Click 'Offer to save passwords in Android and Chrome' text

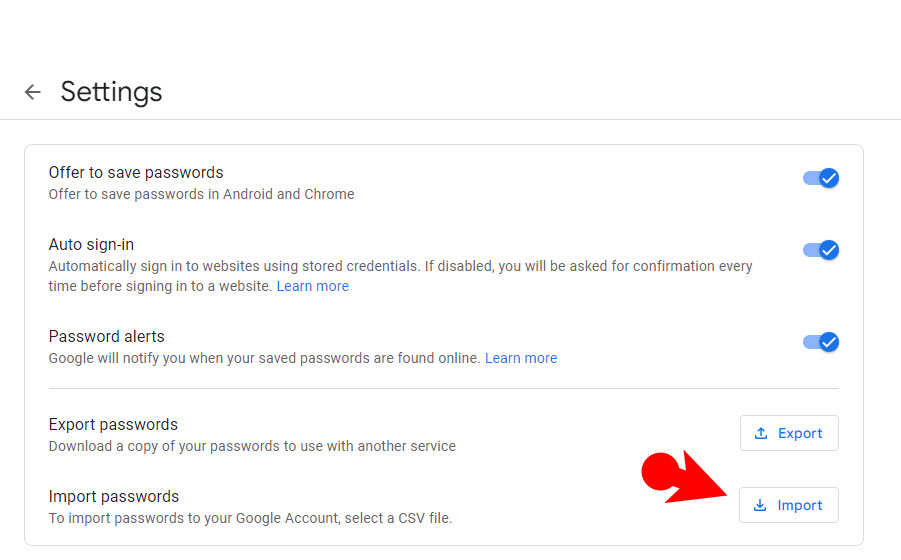coord(202,194)
